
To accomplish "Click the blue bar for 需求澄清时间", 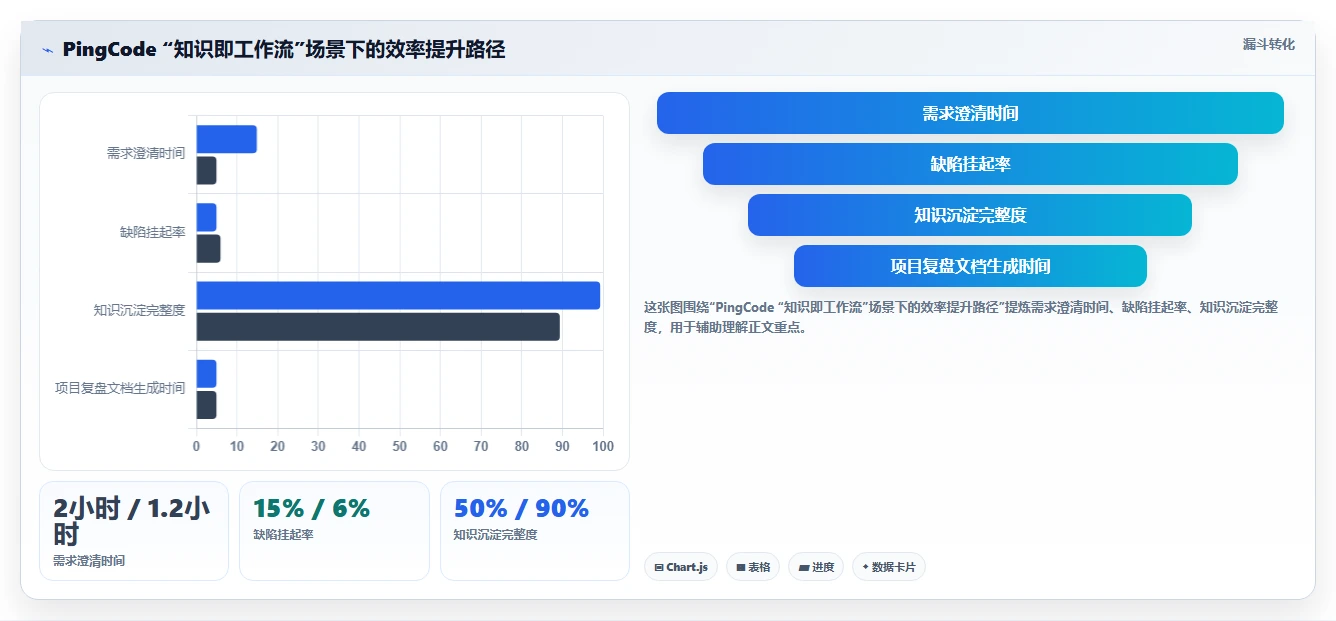I will tap(226, 139).
